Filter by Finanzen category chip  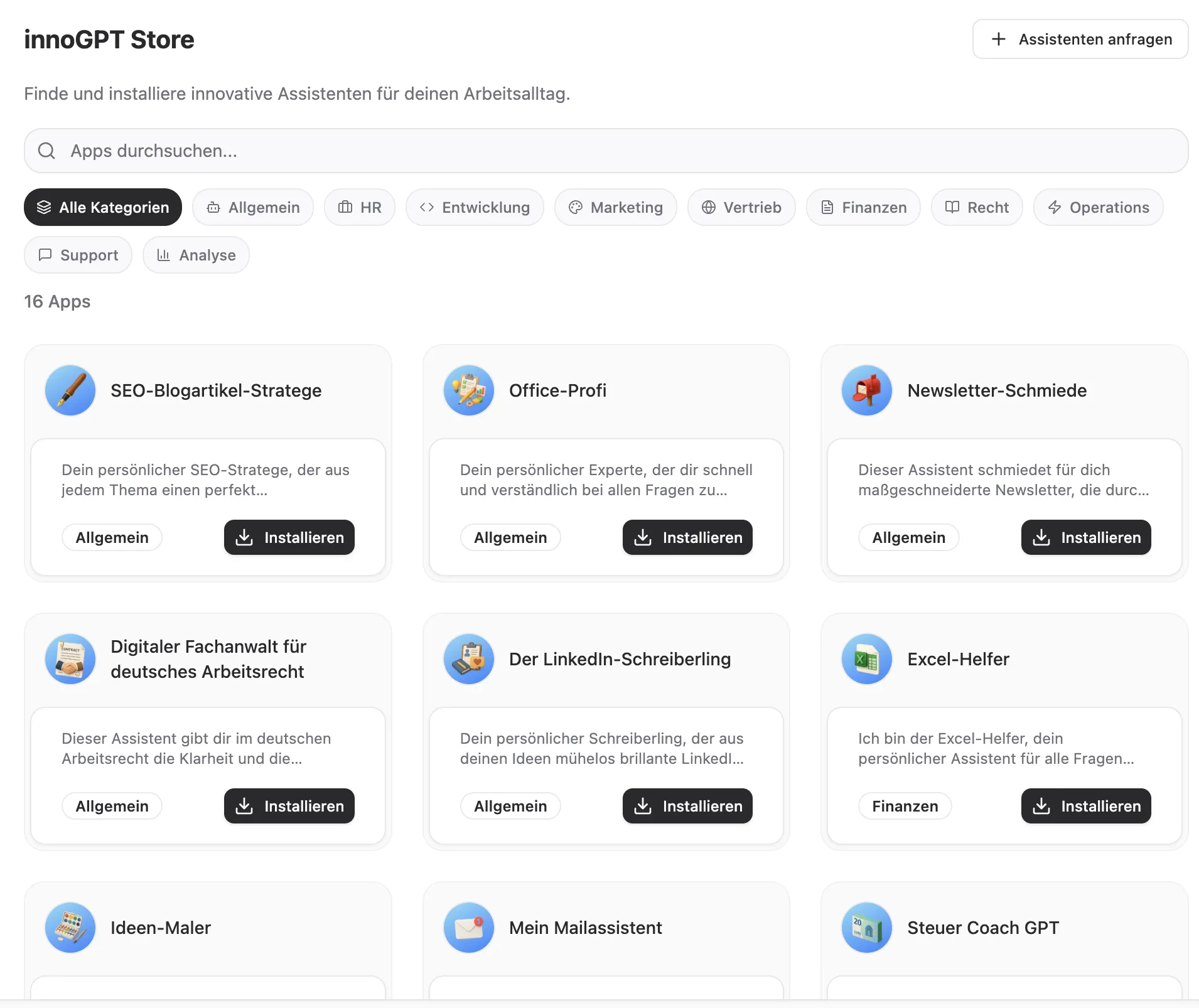point(863,207)
